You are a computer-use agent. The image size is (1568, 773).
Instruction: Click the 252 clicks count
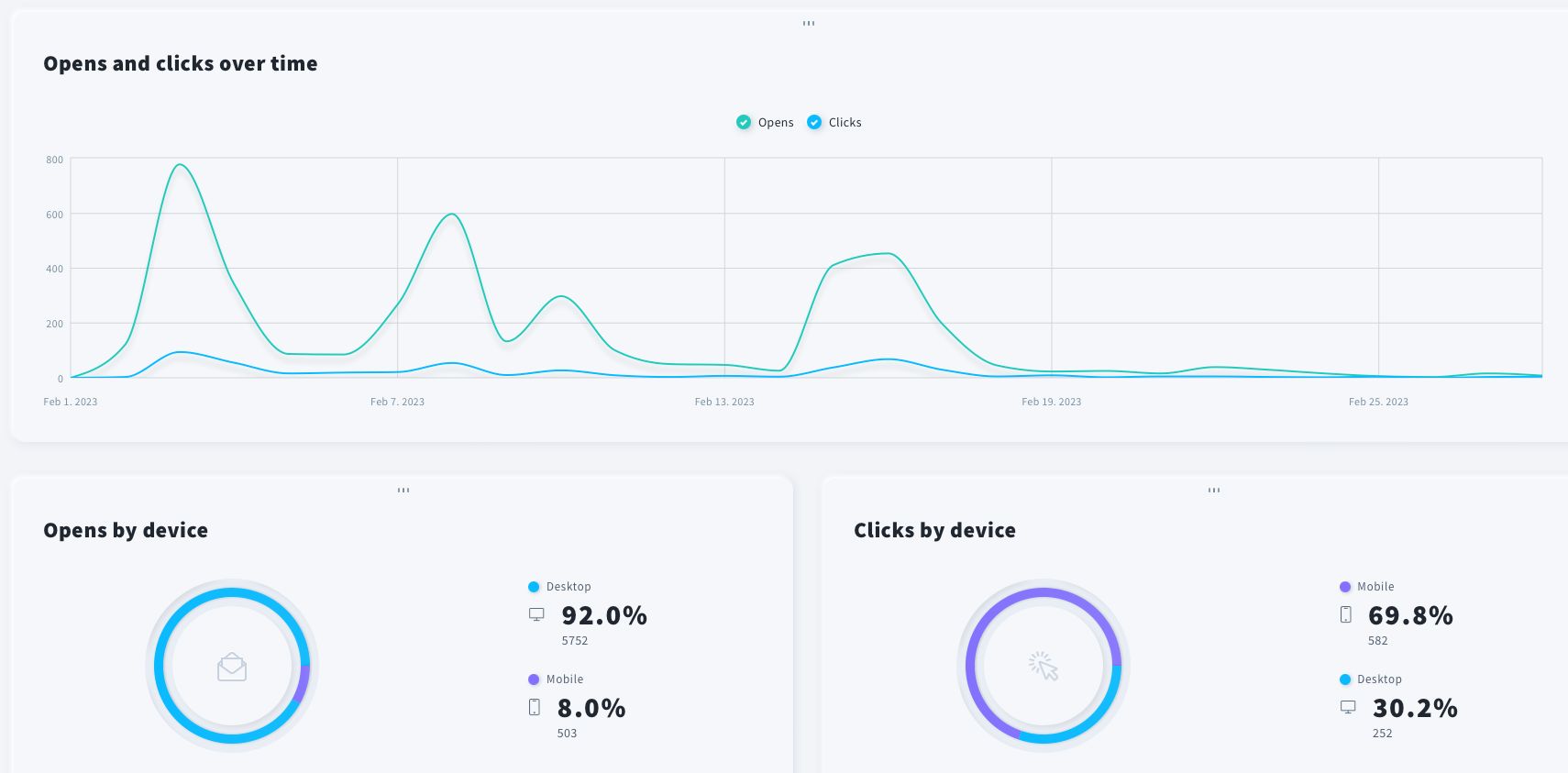click(1383, 734)
